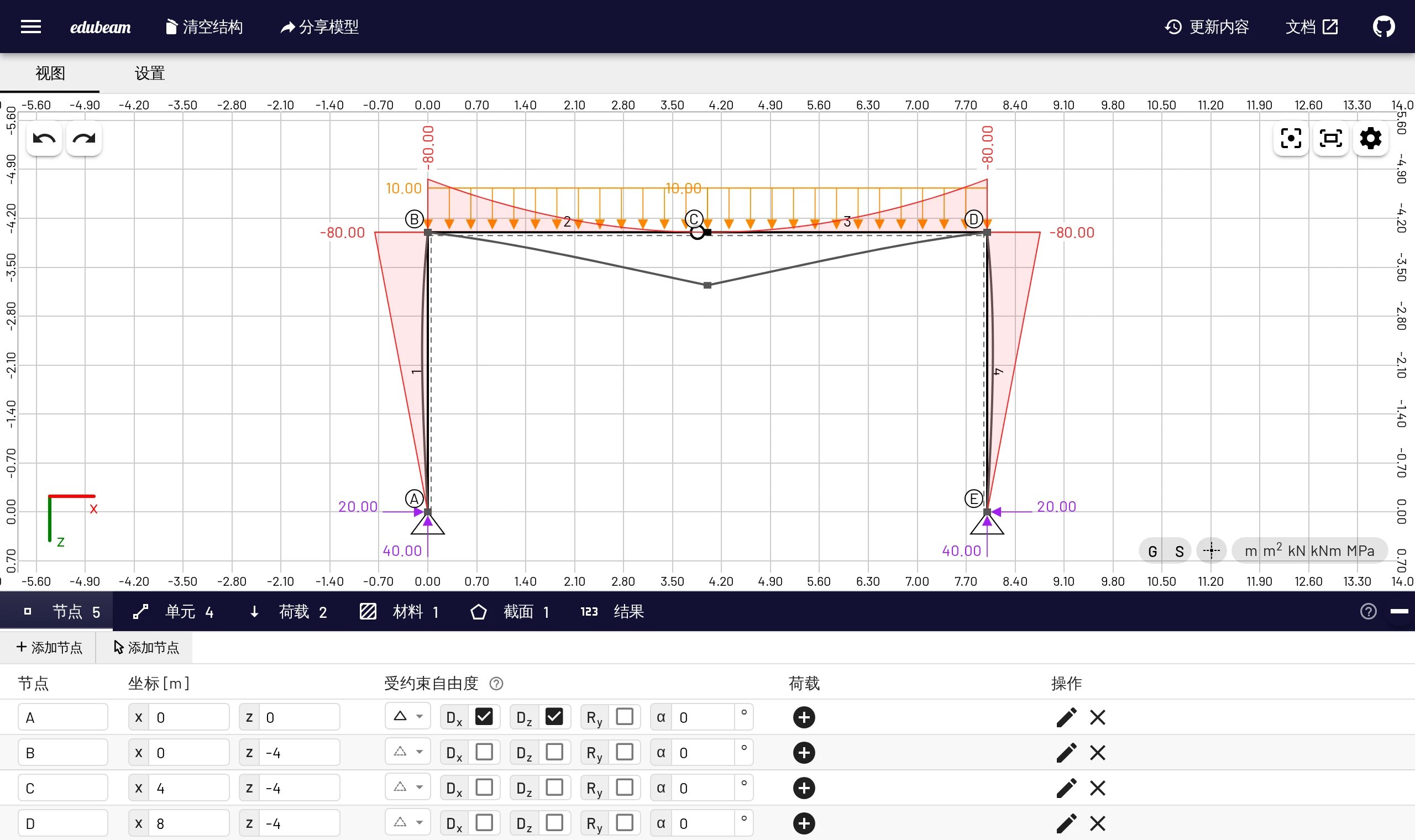Open the 材料 1 materials tab

(x=400, y=611)
